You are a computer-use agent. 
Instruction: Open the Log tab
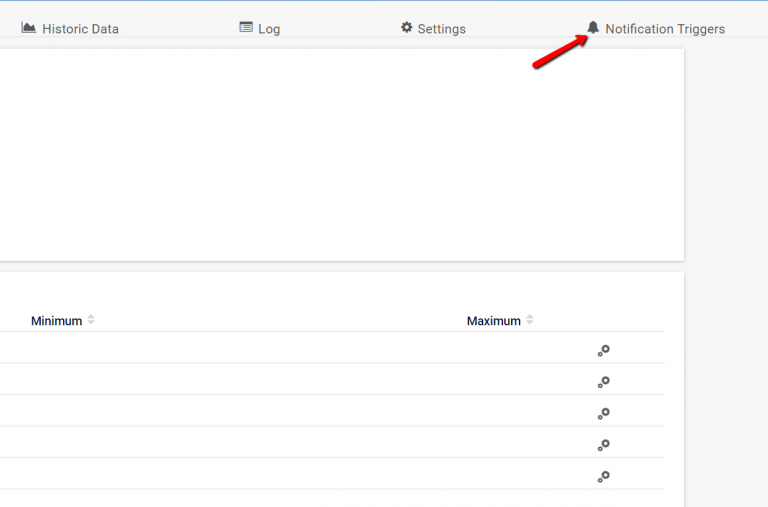click(x=269, y=29)
